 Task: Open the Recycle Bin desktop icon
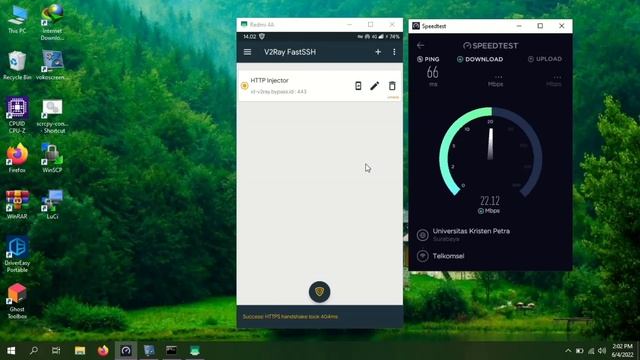pos(17,65)
